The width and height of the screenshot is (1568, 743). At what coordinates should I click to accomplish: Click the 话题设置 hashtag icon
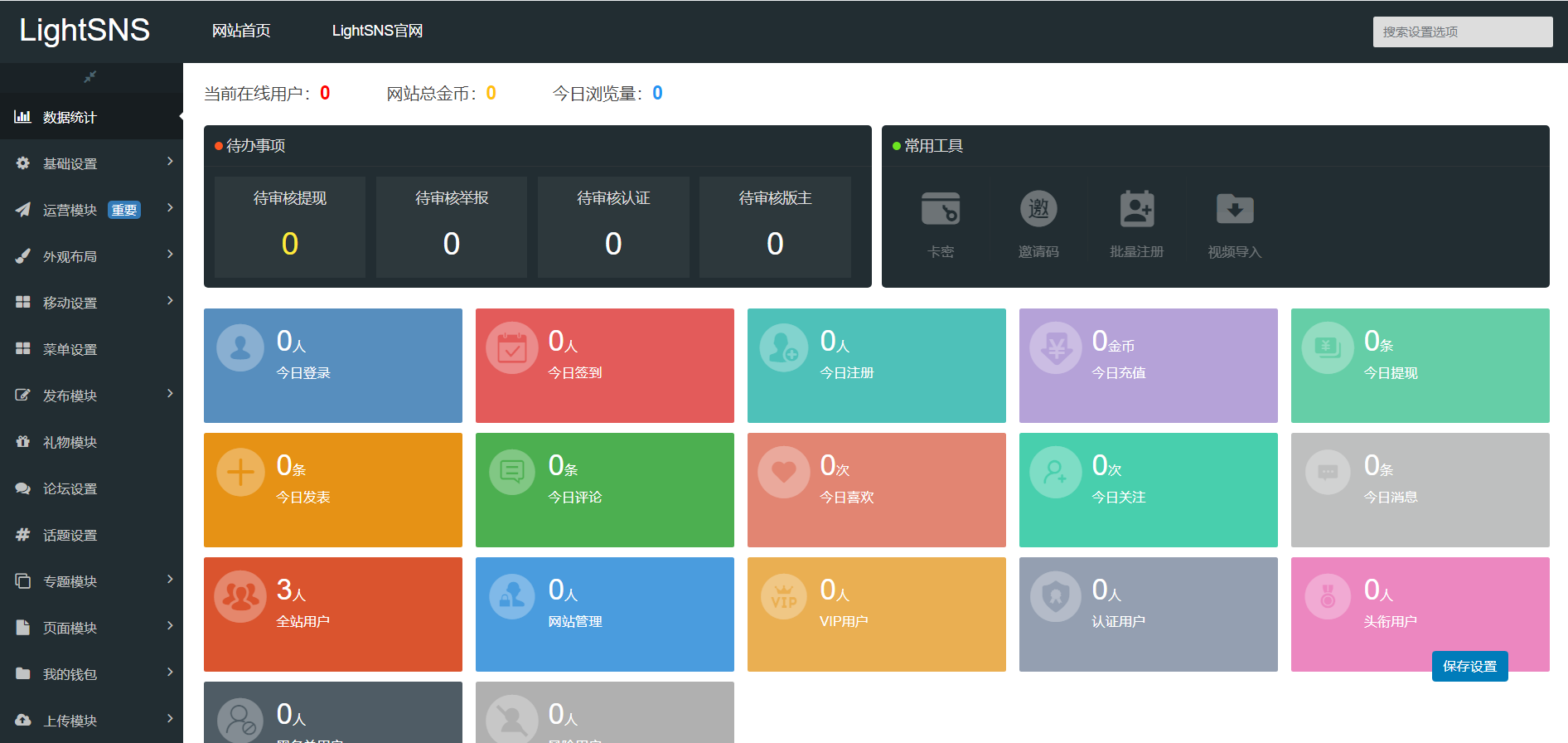tap(22, 535)
